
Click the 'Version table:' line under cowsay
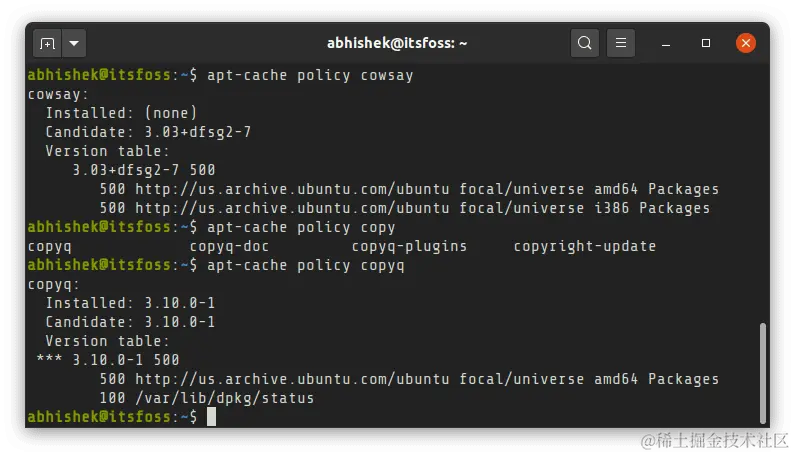point(107,151)
